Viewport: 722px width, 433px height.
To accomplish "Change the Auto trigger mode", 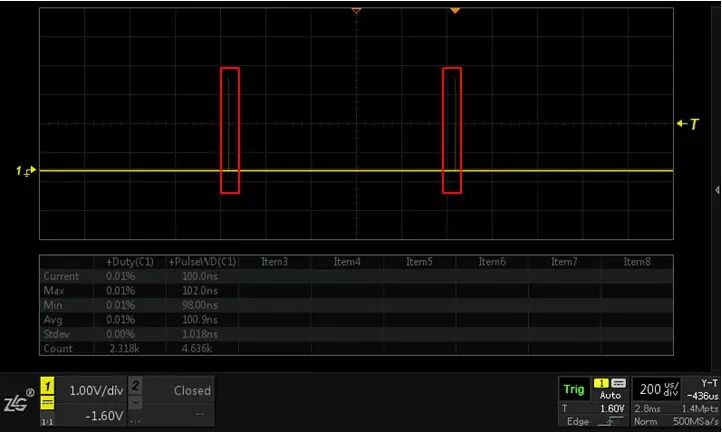I will [610, 395].
